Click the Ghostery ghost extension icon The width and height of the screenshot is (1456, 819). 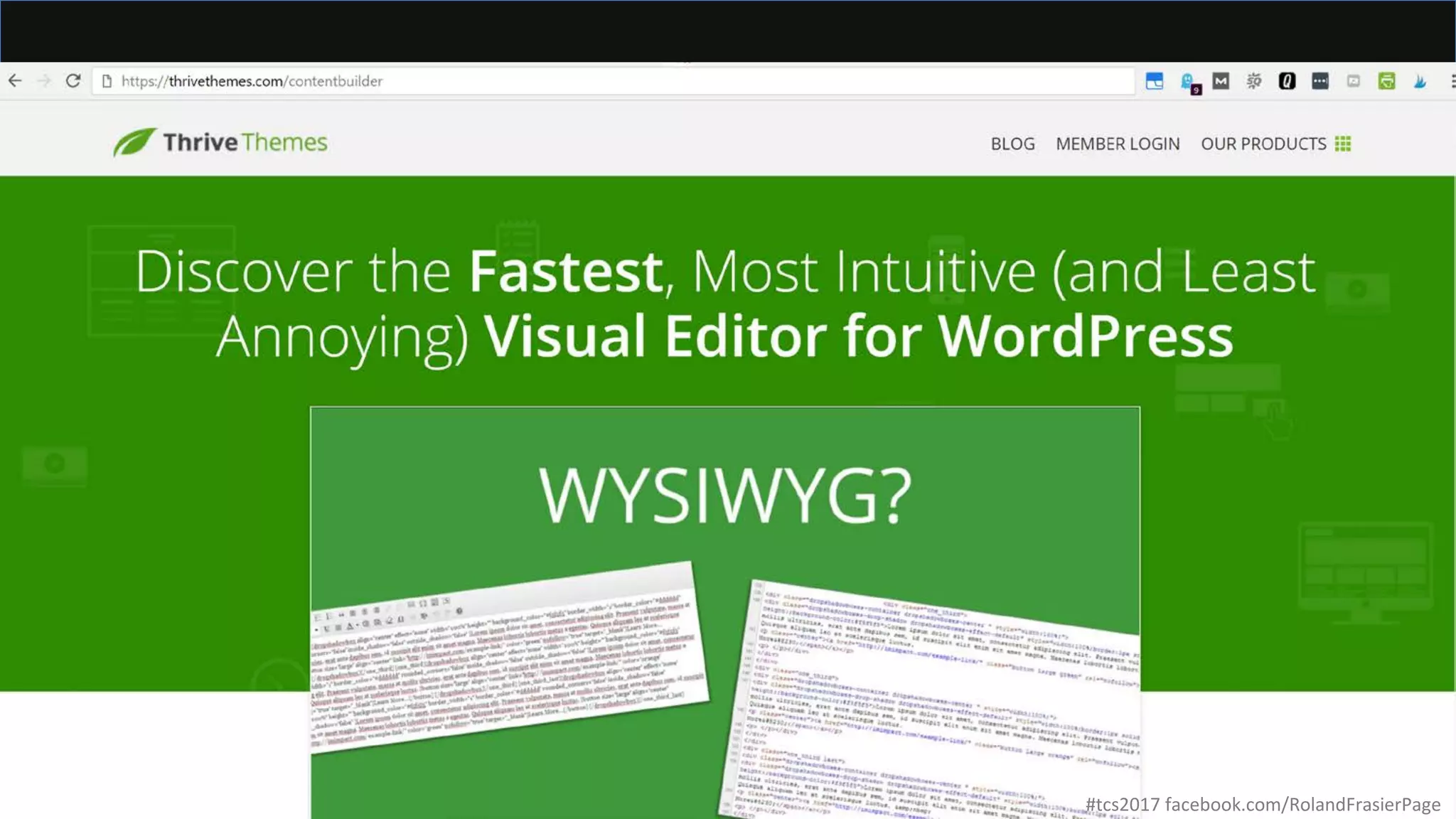pyautogui.click(x=1188, y=82)
